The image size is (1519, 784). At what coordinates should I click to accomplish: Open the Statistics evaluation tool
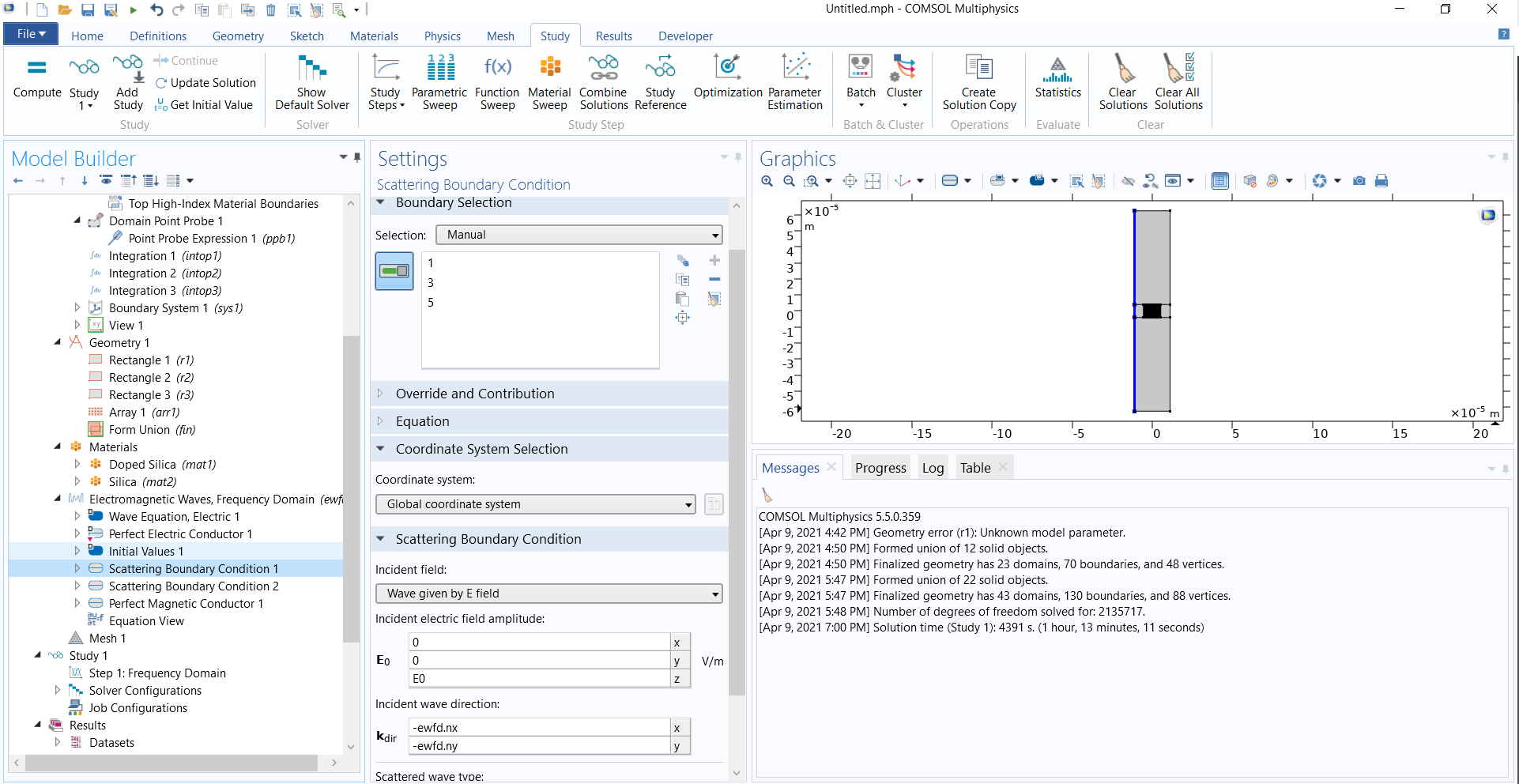tap(1057, 70)
